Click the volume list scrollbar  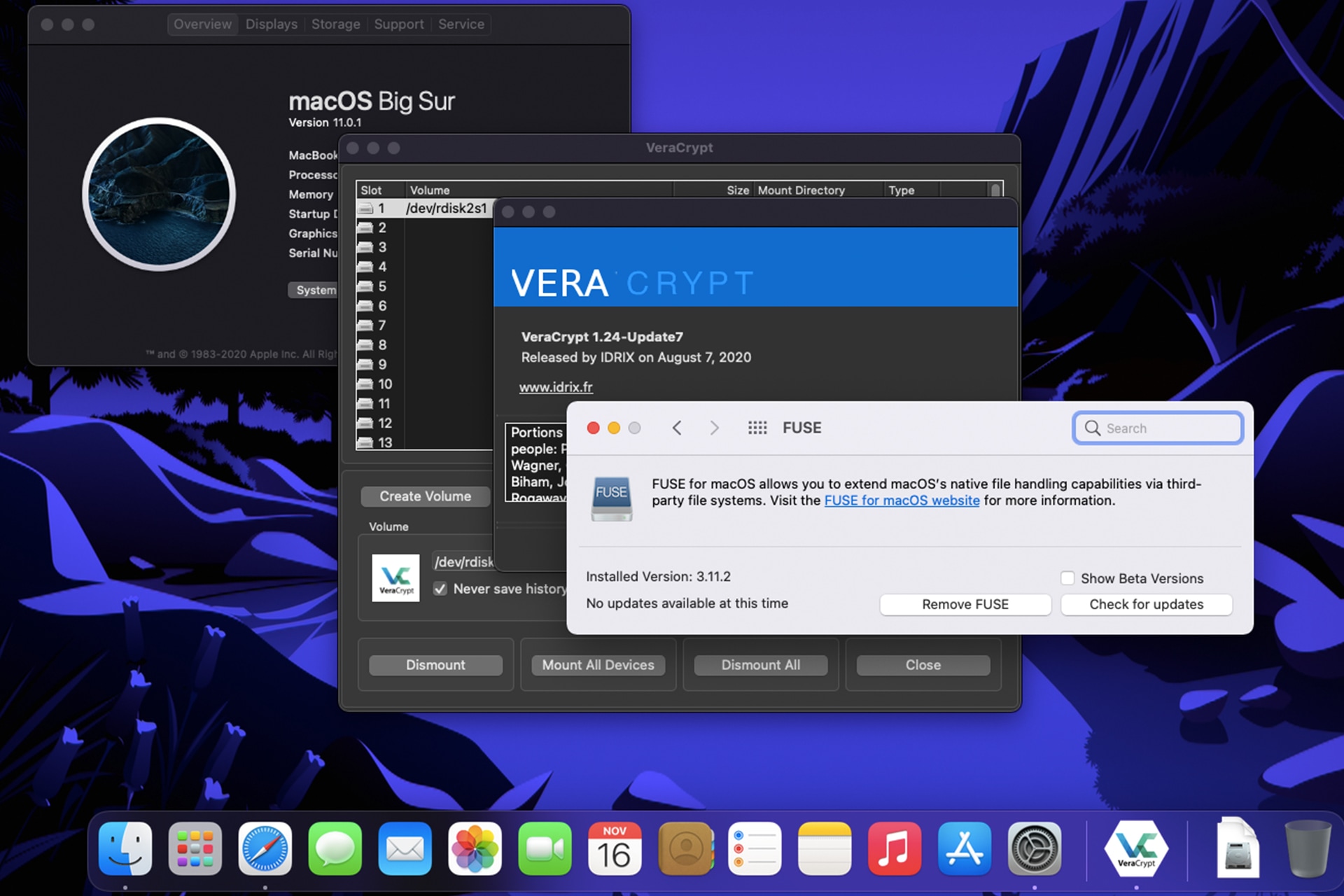[995, 190]
